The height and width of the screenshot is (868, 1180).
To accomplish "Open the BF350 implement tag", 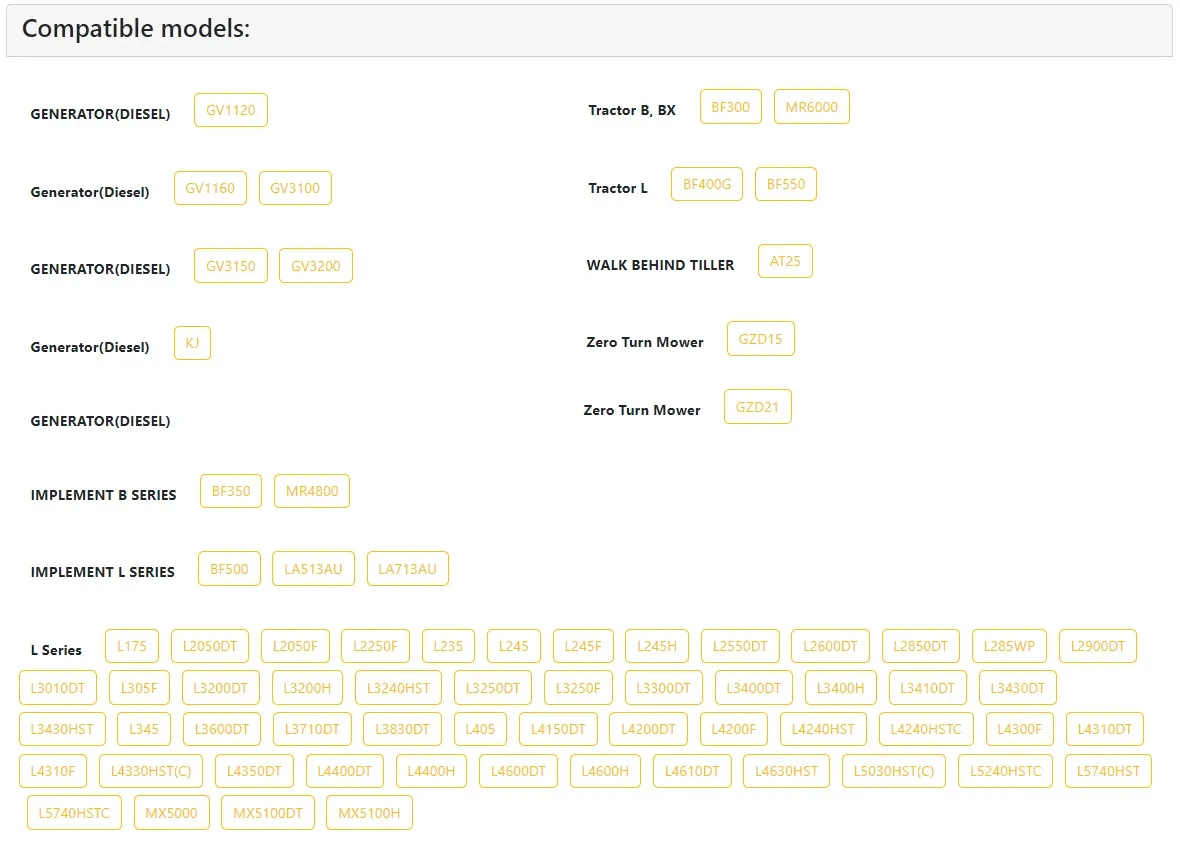I will pyautogui.click(x=230, y=491).
